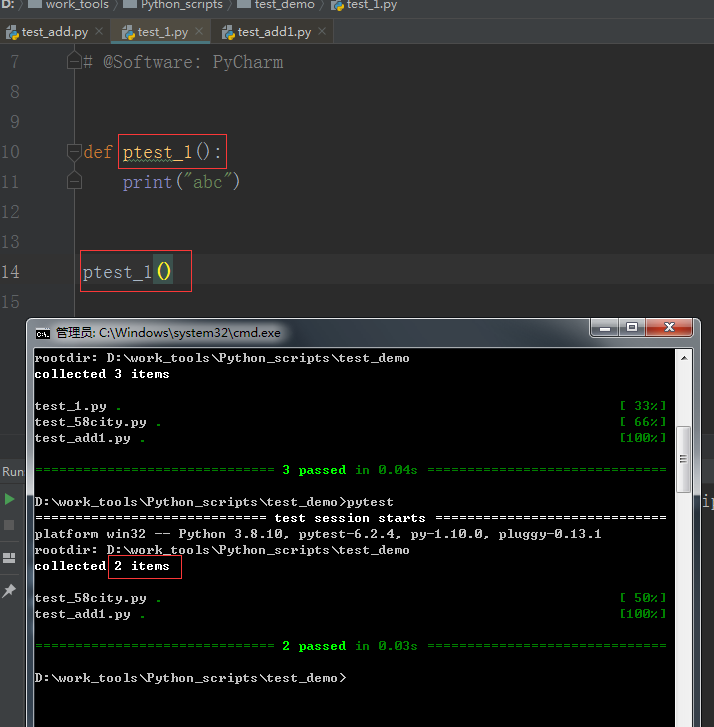Screen dimensions: 714x727
Task: Click the "collected 3 items" line in cmd
Action: click(102, 374)
